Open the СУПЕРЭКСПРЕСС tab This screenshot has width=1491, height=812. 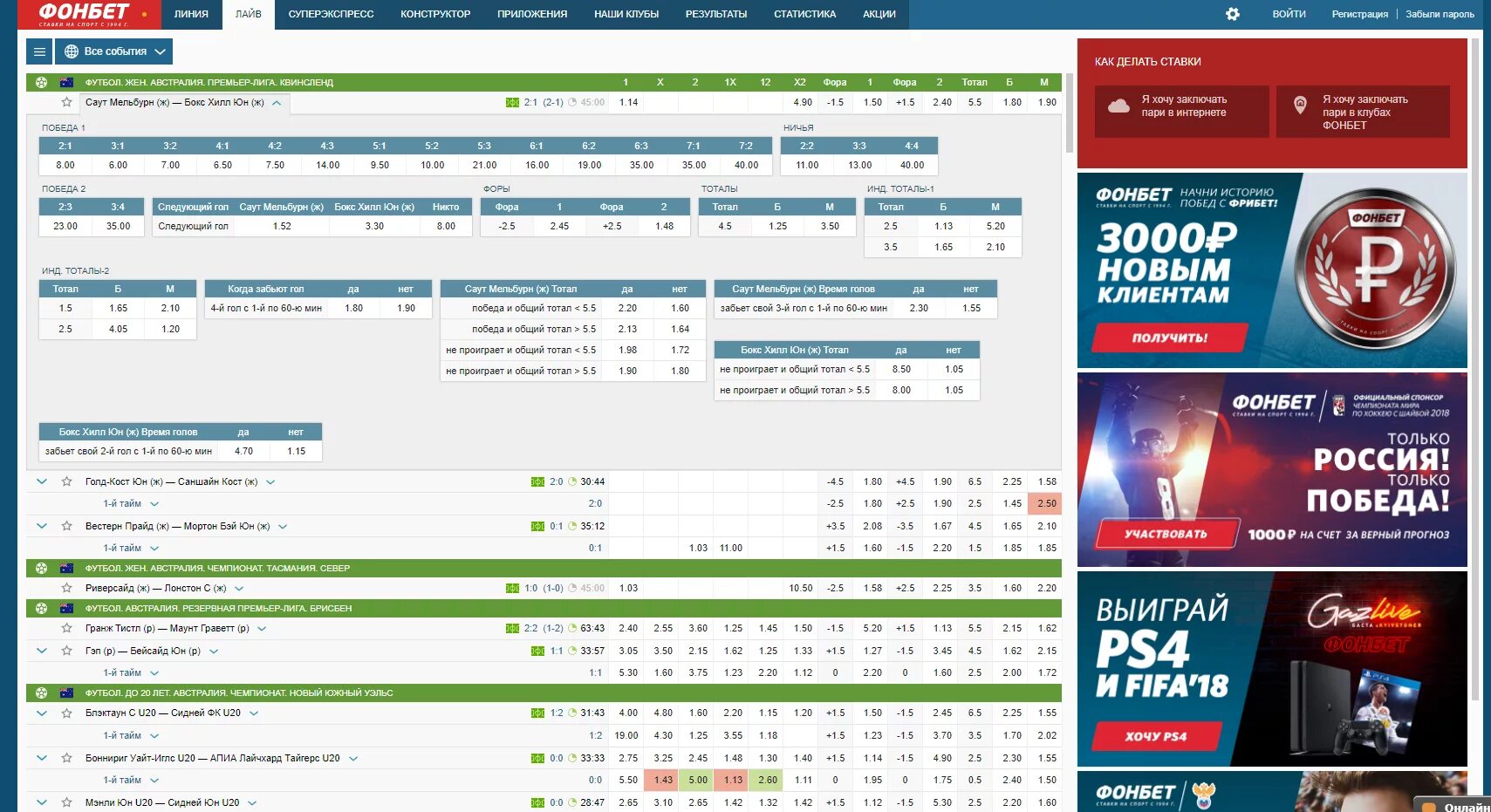coord(331,14)
